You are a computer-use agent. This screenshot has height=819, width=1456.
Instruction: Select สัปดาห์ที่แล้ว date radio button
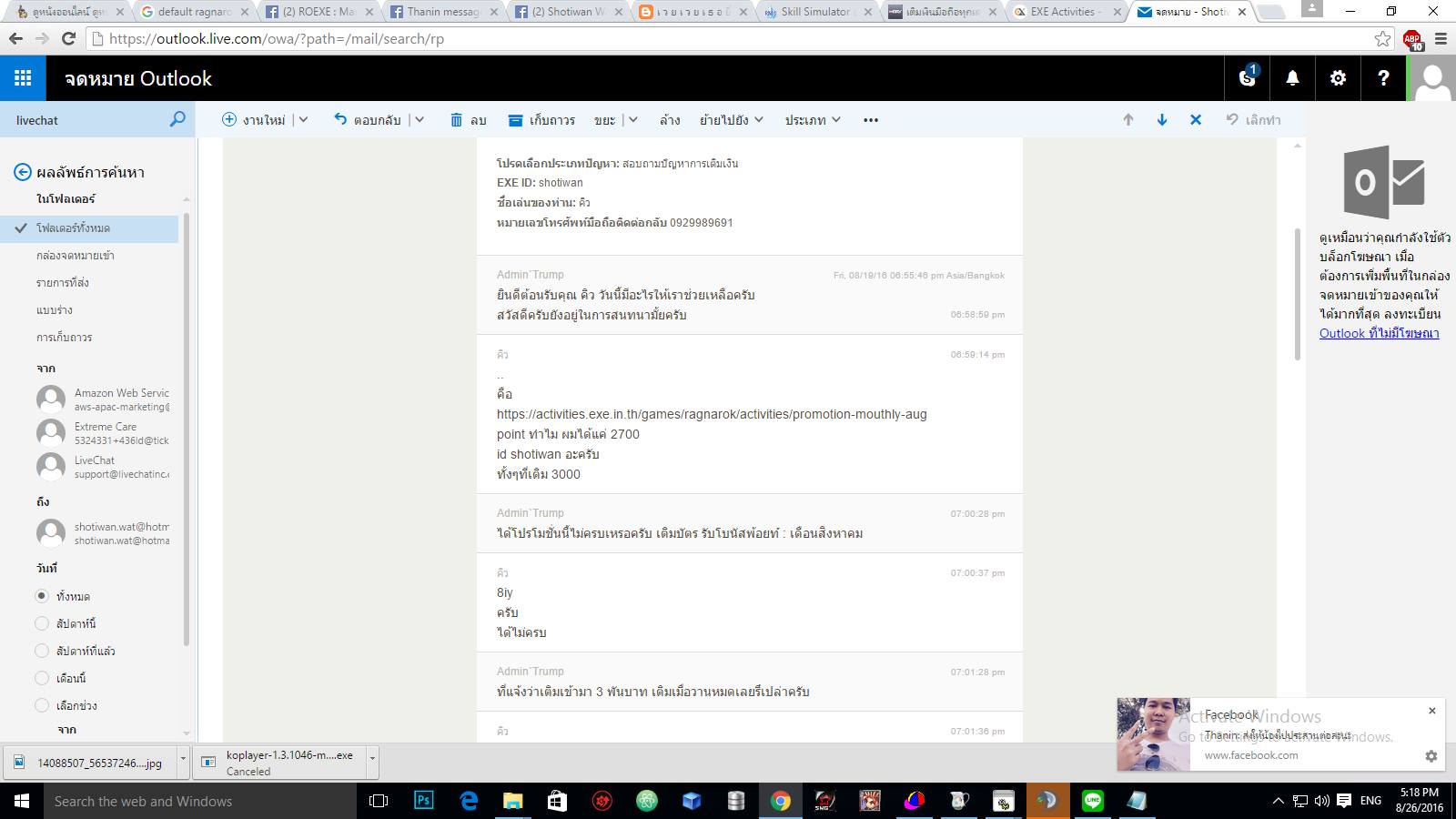pos(42,651)
